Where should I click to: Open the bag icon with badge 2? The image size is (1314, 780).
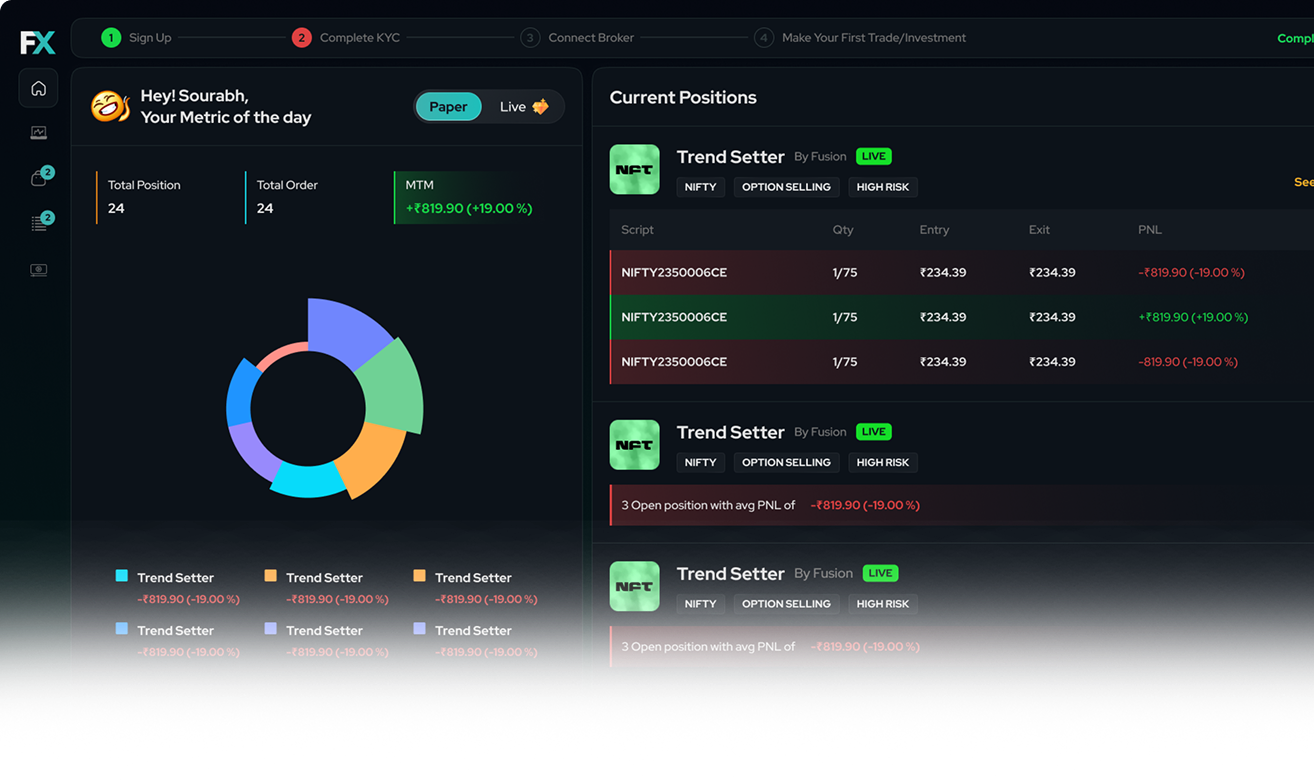[39, 178]
